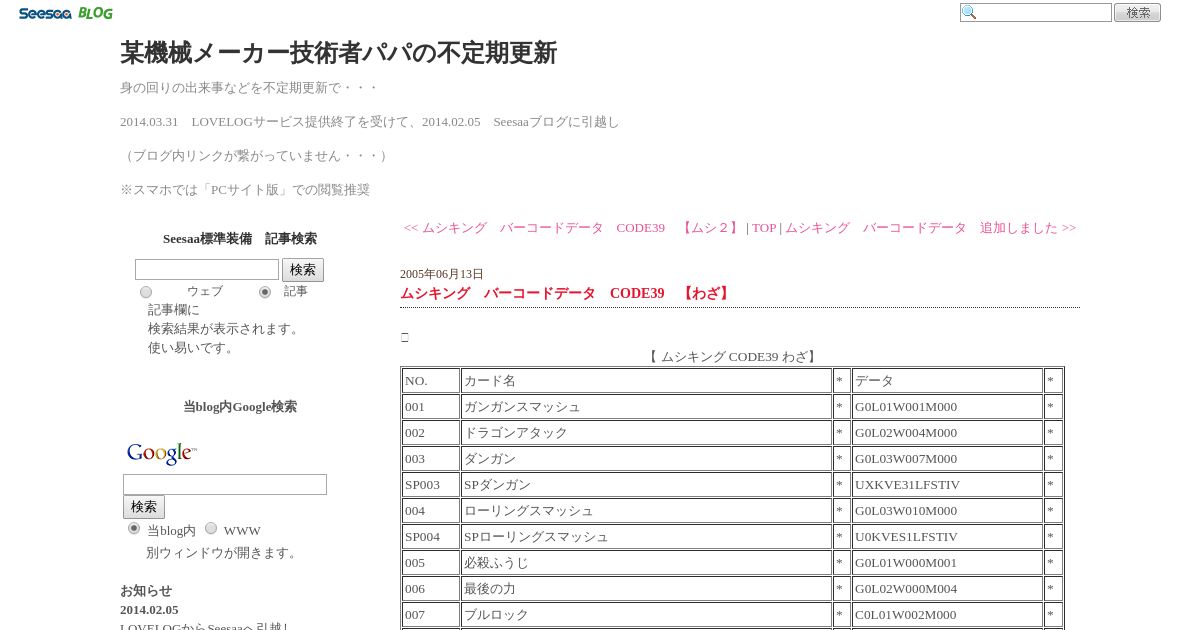Click the データ header cell

(x=947, y=381)
